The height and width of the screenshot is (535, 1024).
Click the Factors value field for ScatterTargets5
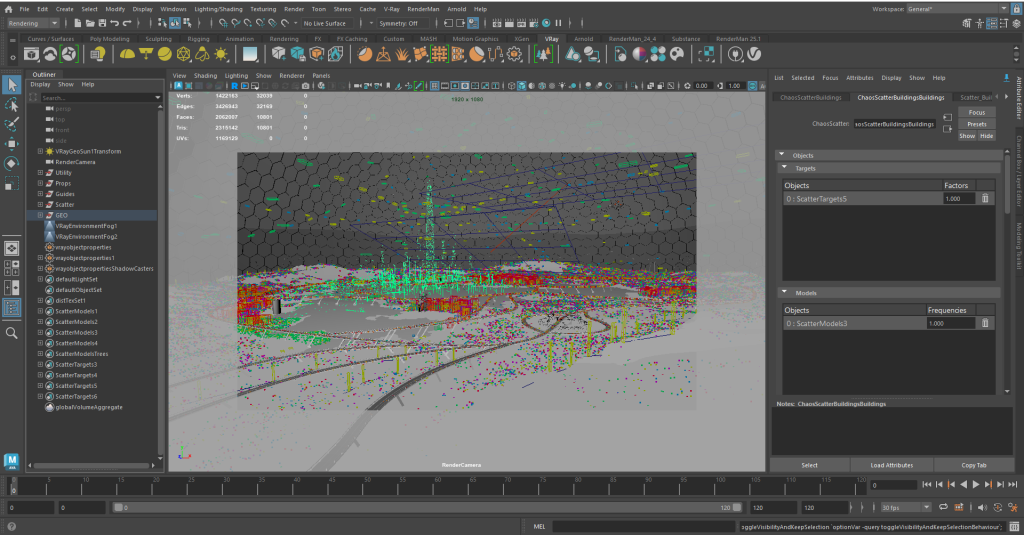click(x=958, y=199)
